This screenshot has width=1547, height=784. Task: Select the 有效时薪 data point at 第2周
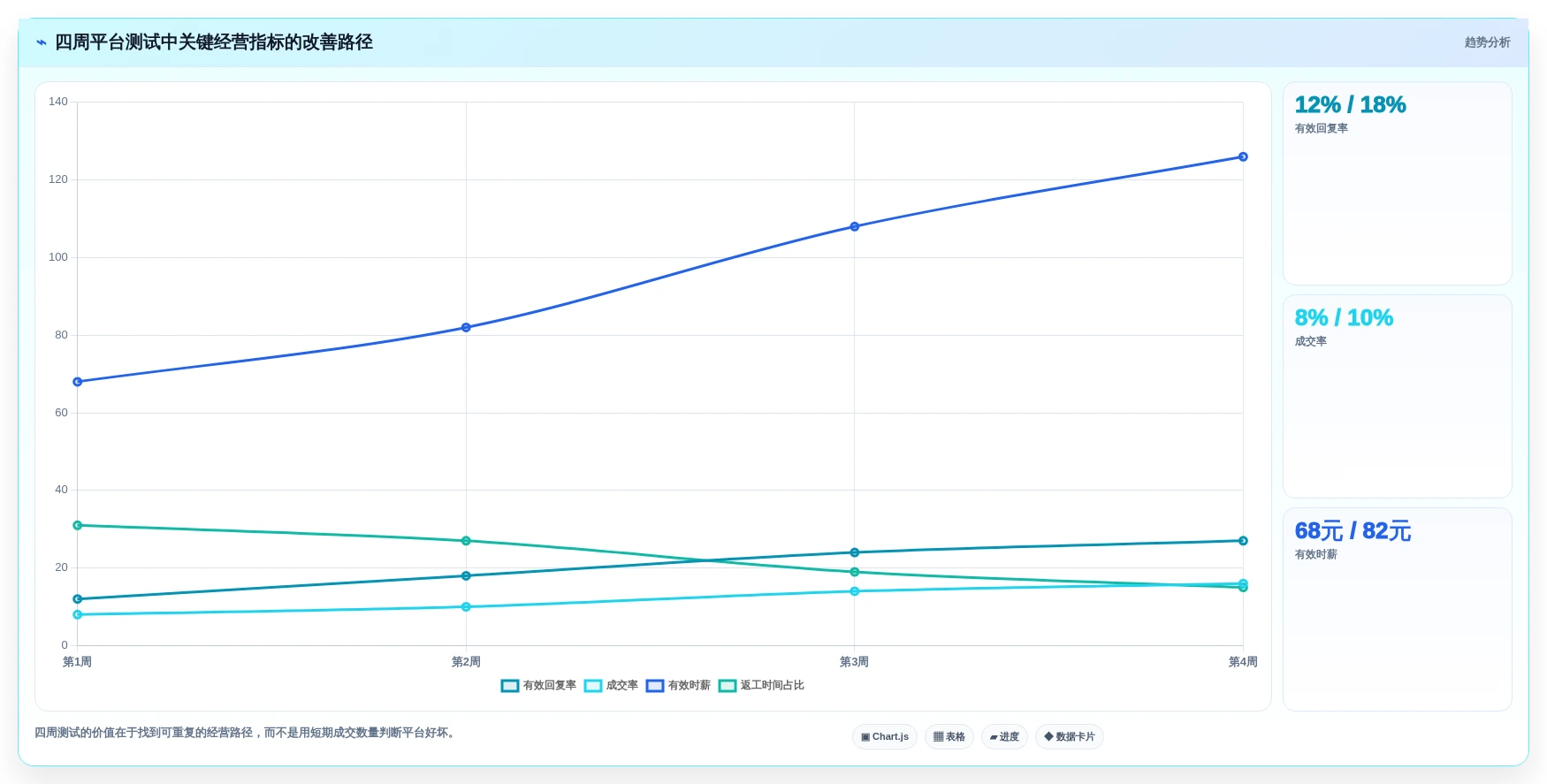tap(466, 328)
